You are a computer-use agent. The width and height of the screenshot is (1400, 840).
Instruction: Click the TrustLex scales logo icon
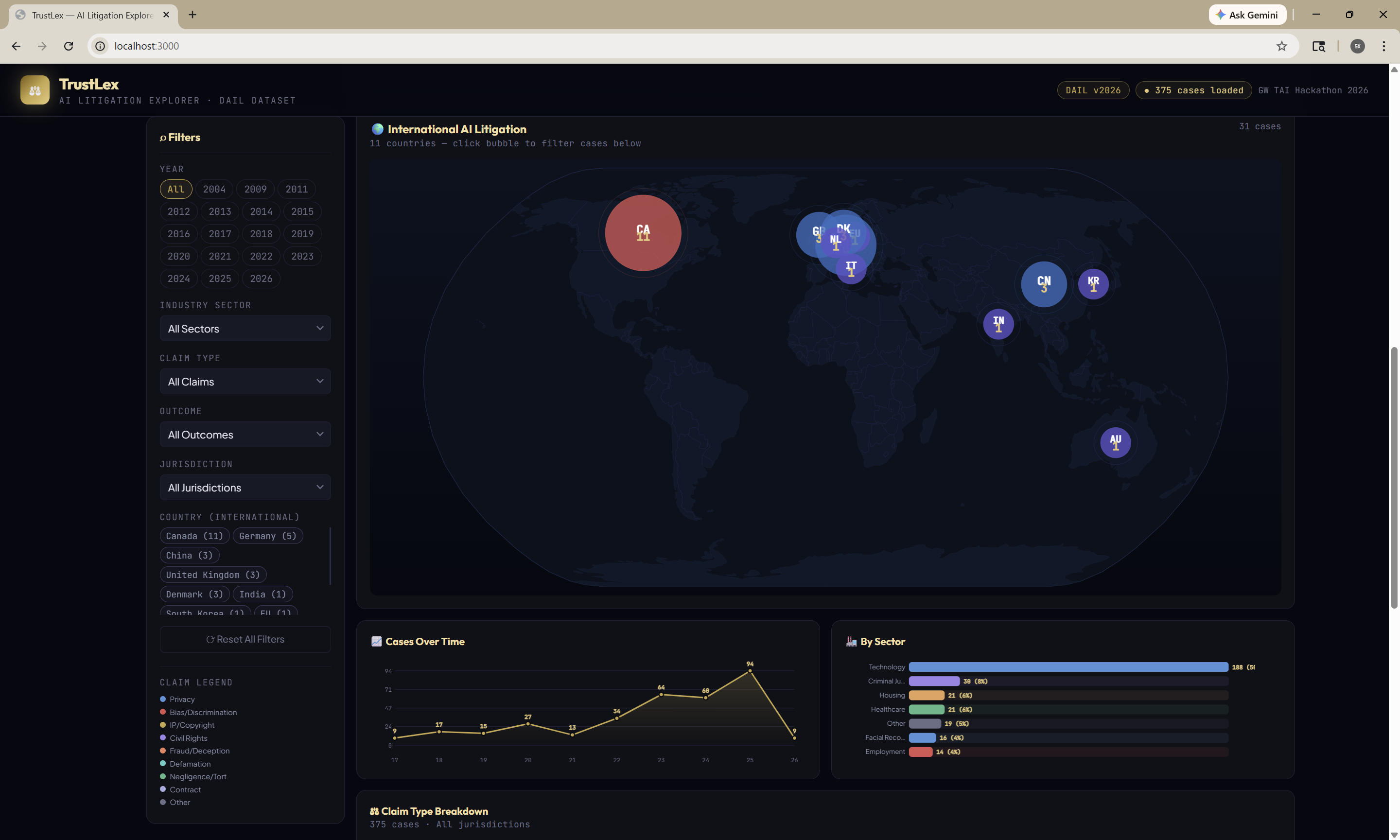(35, 90)
